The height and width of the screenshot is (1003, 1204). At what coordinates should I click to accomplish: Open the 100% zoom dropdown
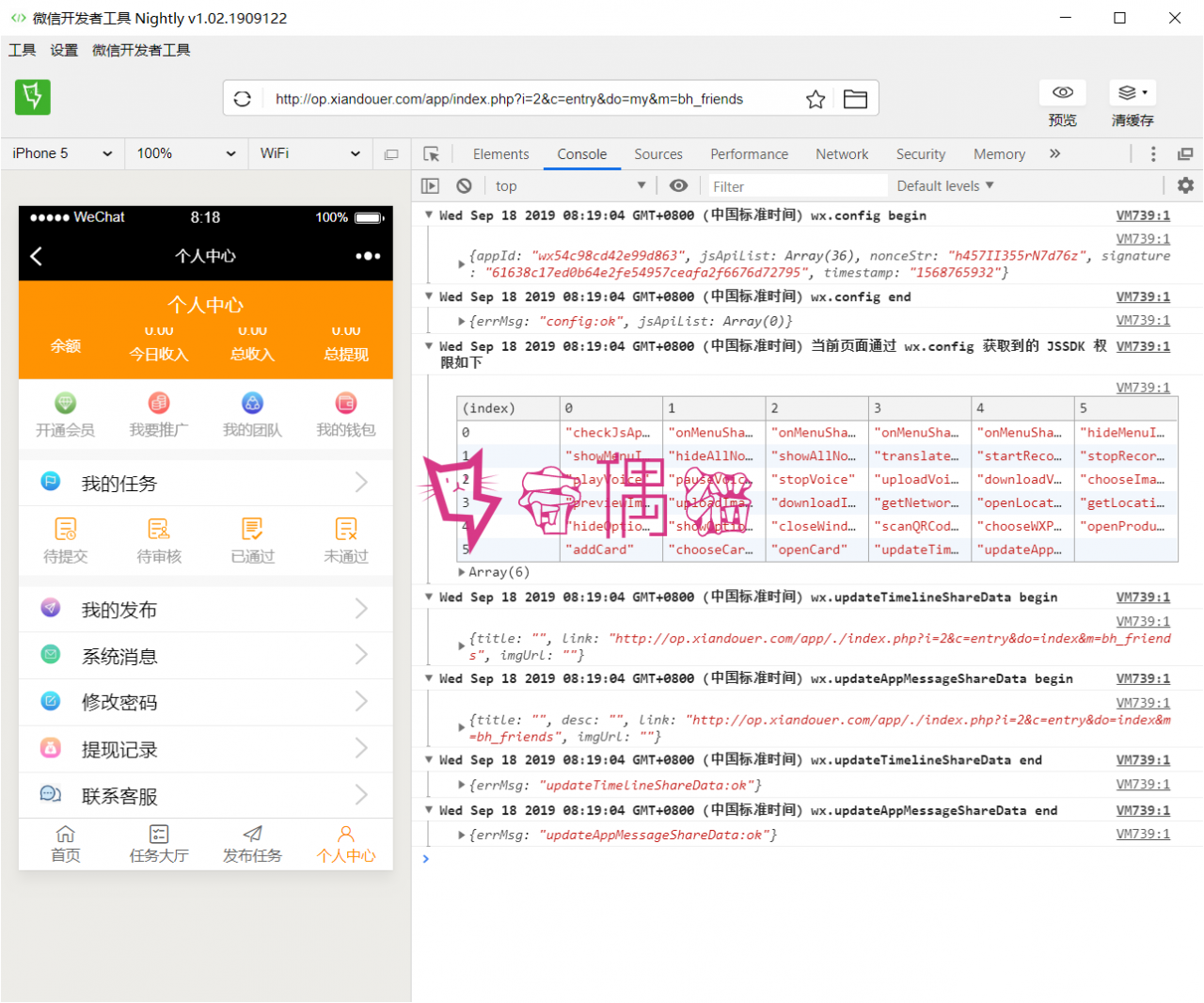coord(186,153)
